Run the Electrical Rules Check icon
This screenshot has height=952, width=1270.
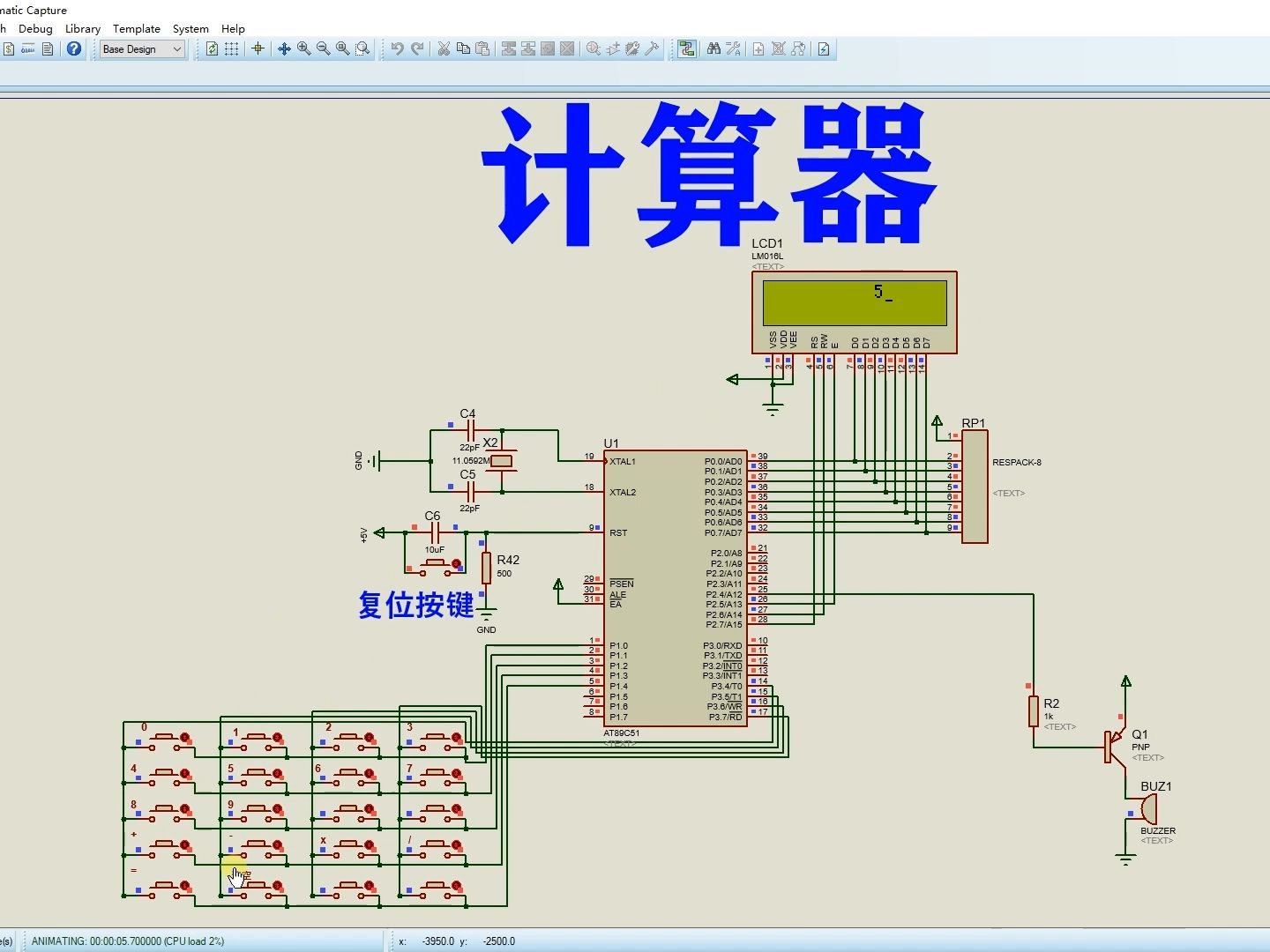pos(824,49)
